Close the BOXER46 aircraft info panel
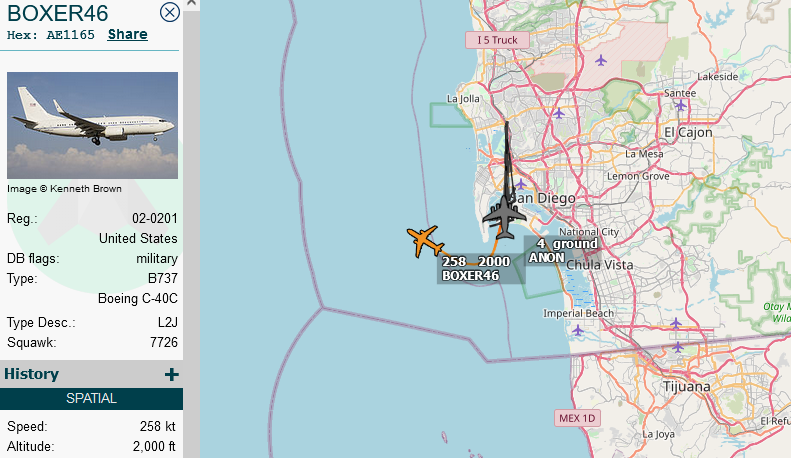 170,13
